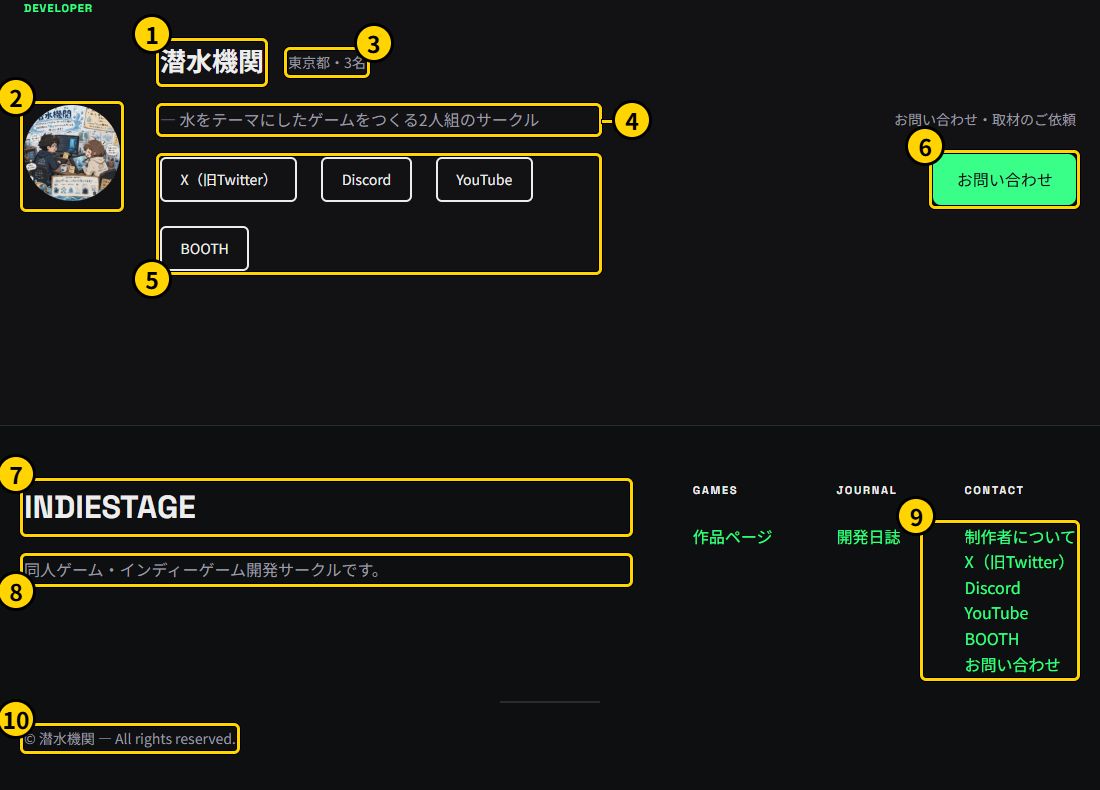Click the footer text 同人ゲーム・インディーゲーム開発サークルです。

pyautogui.click(x=203, y=570)
